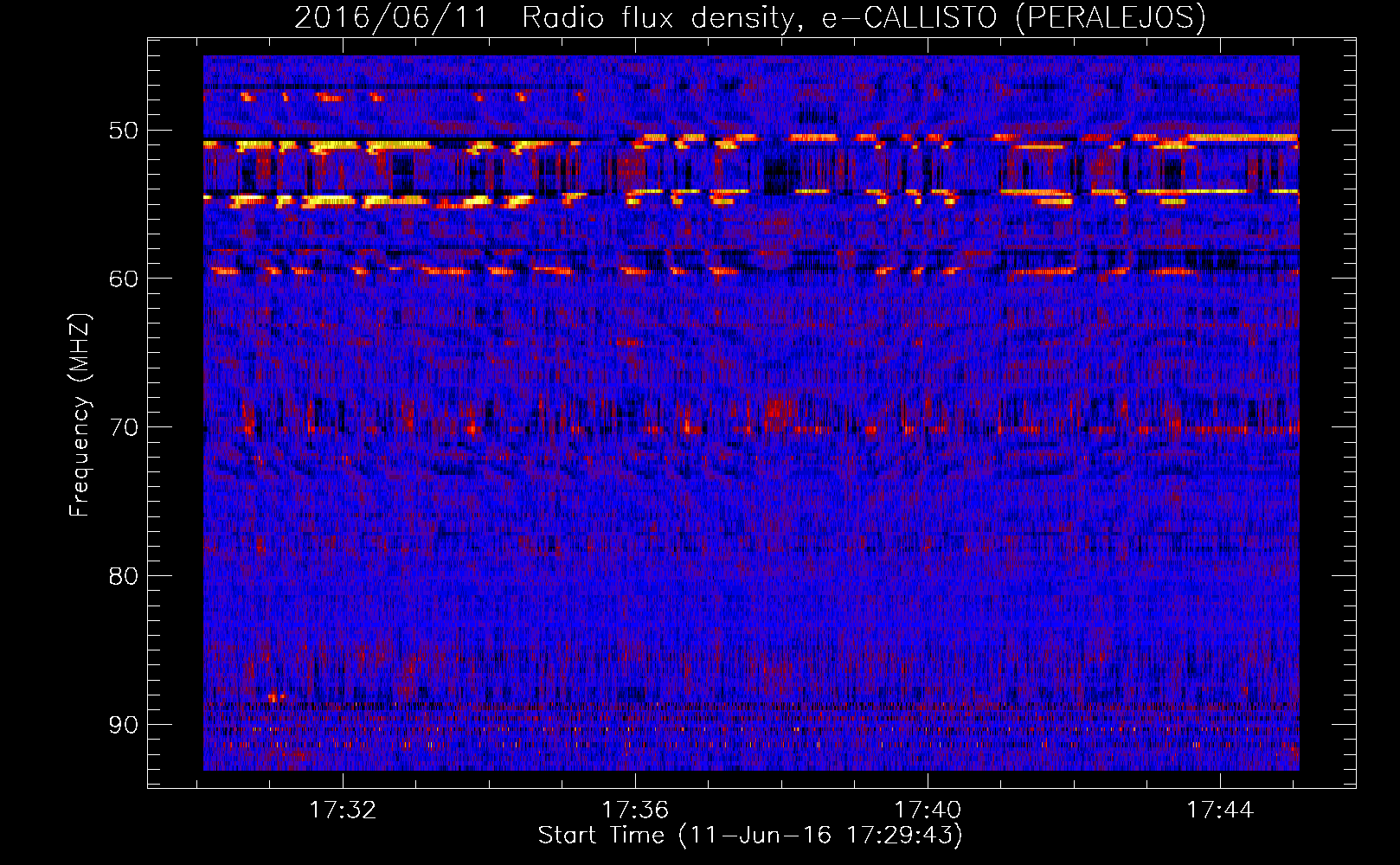This screenshot has width=1400, height=865.
Task: Click the 80 frequency tick label
Action: pos(123,576)
